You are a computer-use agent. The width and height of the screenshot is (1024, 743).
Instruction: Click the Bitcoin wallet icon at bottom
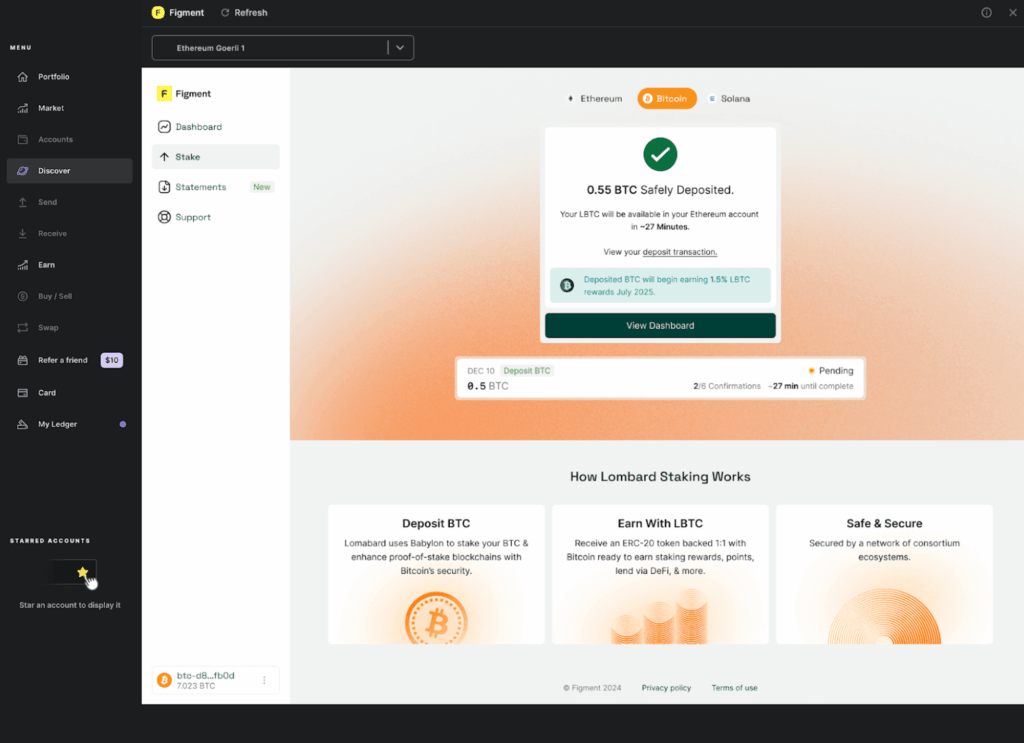pos(165,680)
